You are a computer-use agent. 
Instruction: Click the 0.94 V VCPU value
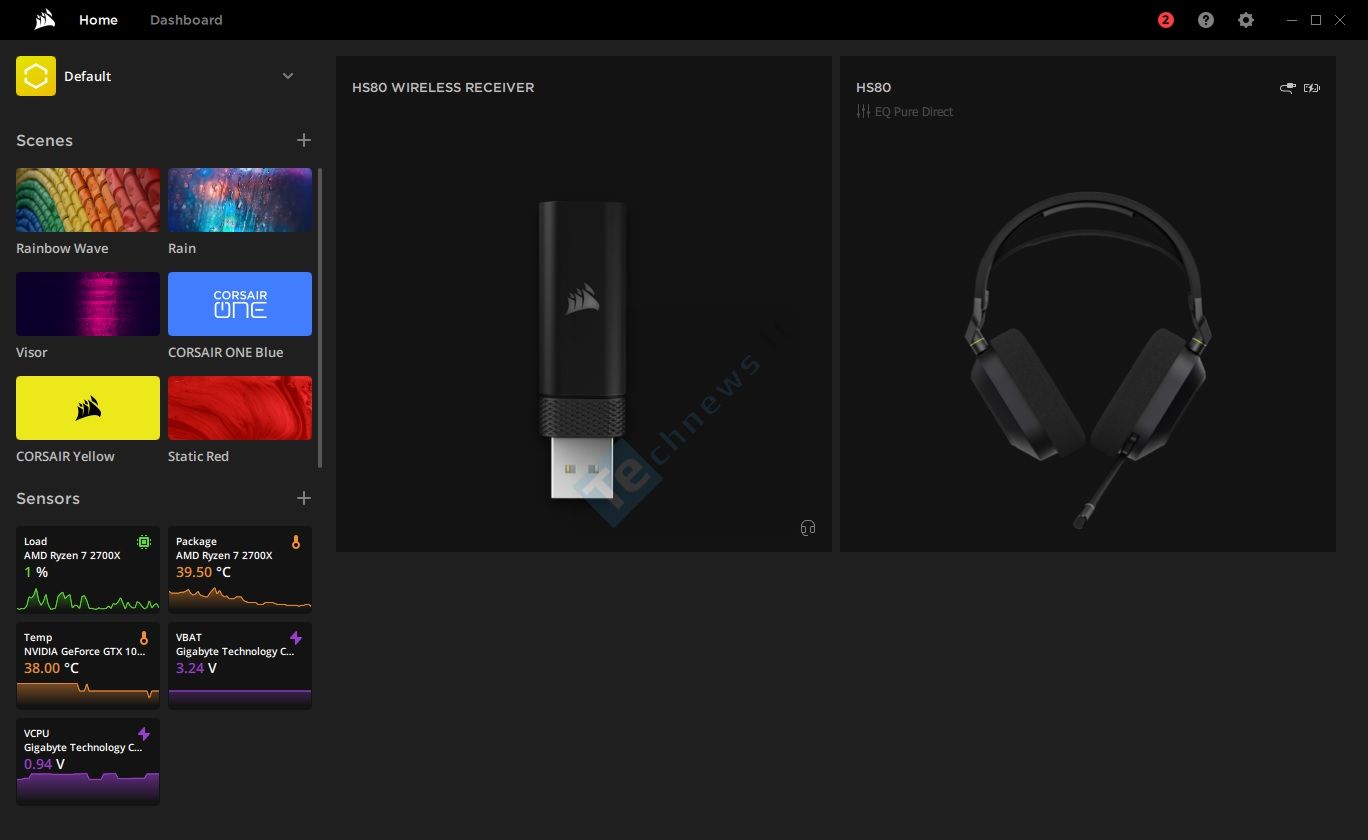point(45,764)
